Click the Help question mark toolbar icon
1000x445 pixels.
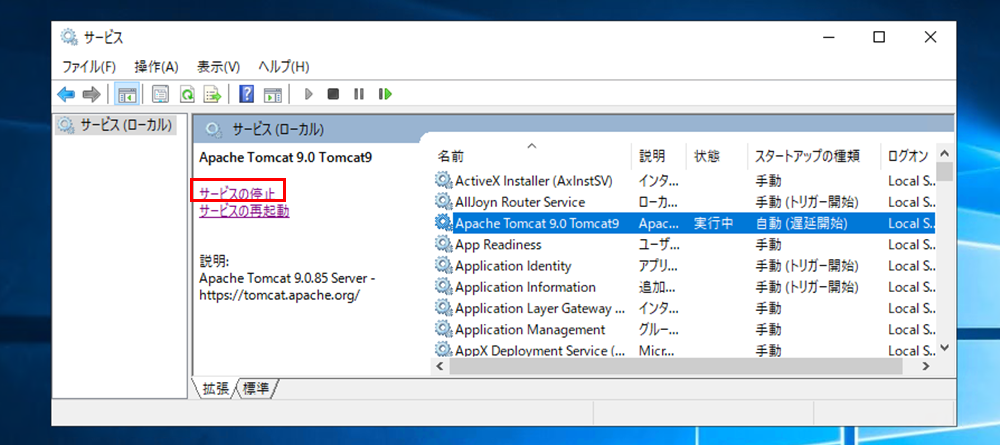point(247,95)
